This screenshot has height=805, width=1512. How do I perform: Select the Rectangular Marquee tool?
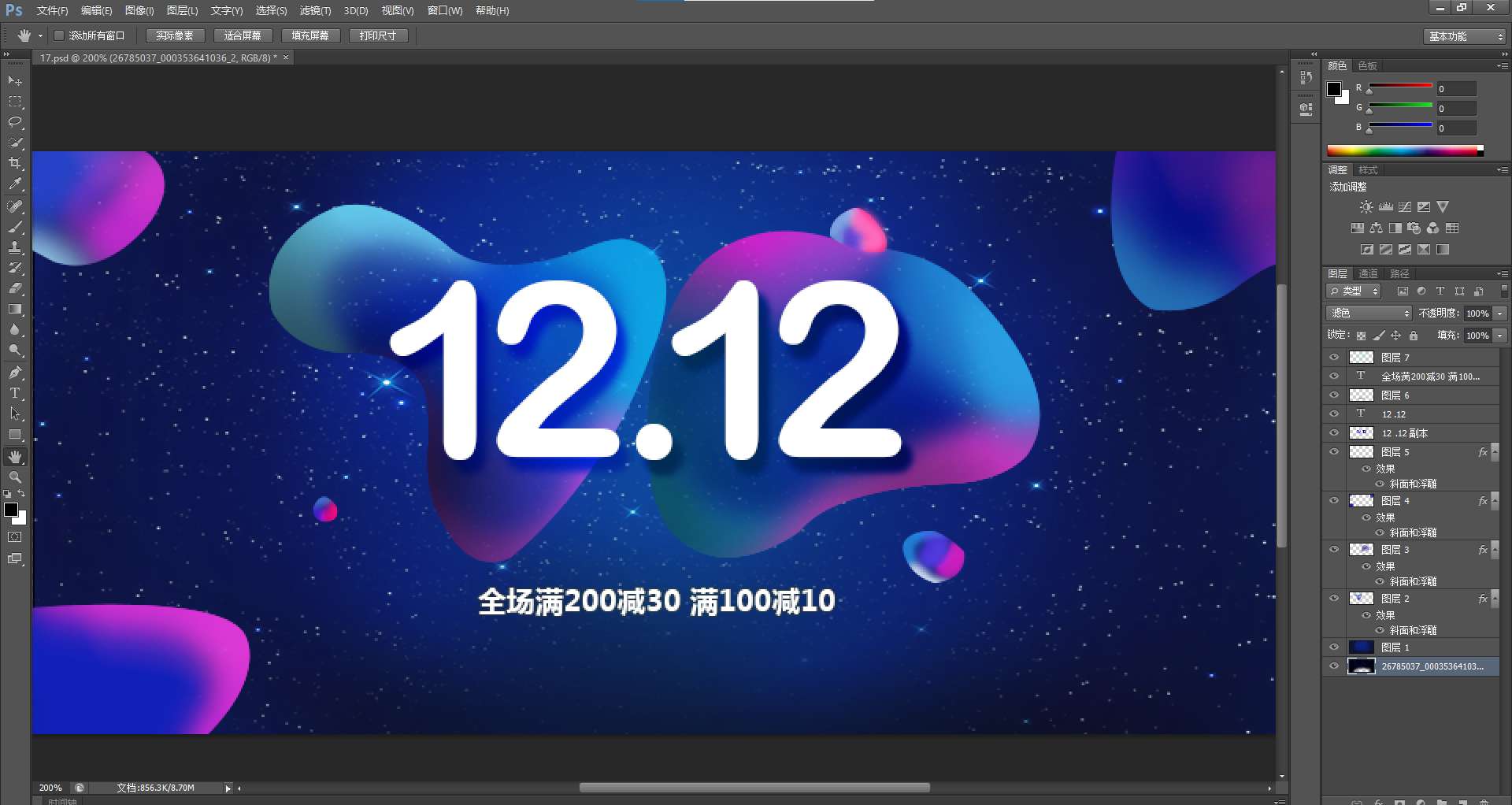tap(15, 102)
